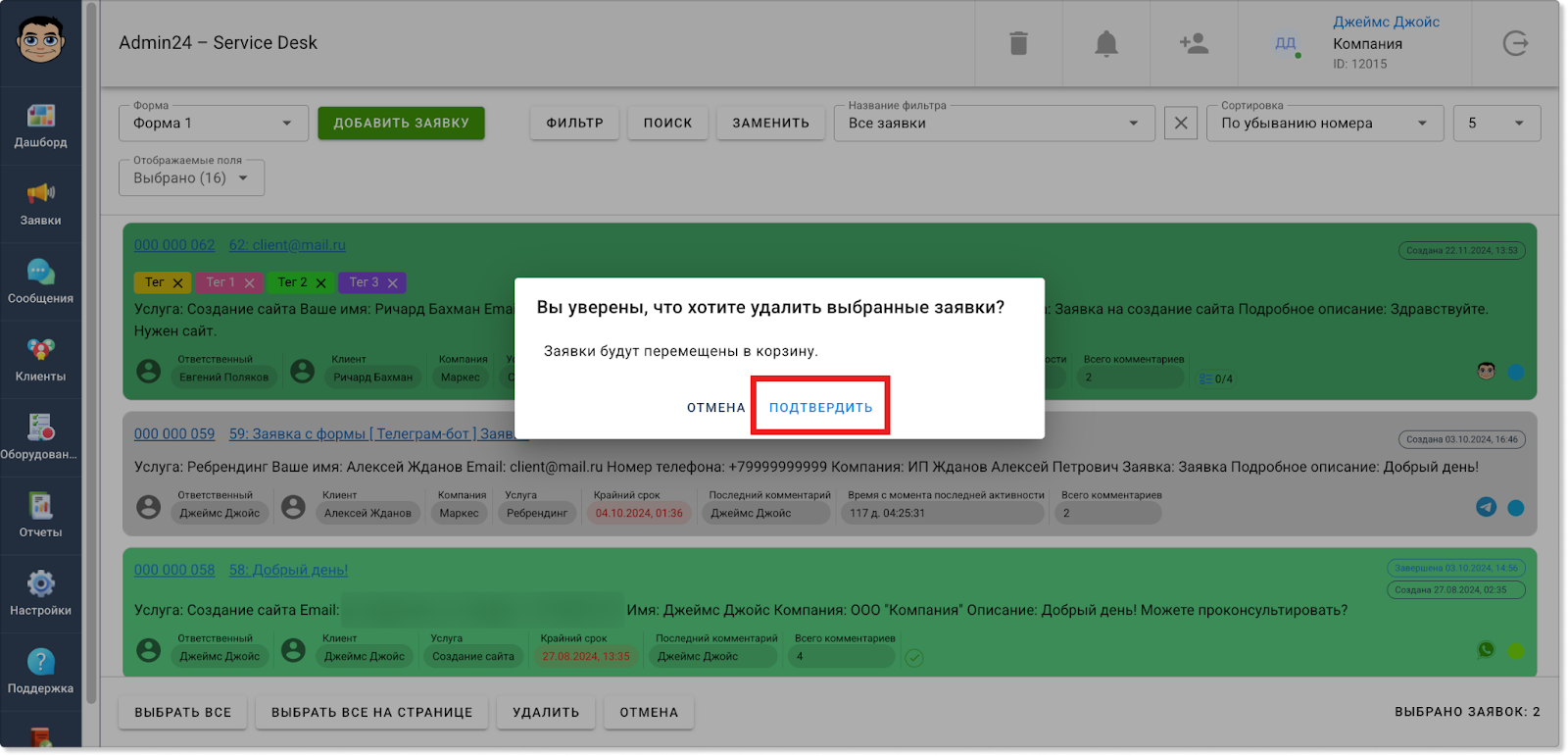Screen dimensions: 1568x756
Task: Click Завершена 03.10.2024 badge on ticket 58
Action: tap(1456, 568)
